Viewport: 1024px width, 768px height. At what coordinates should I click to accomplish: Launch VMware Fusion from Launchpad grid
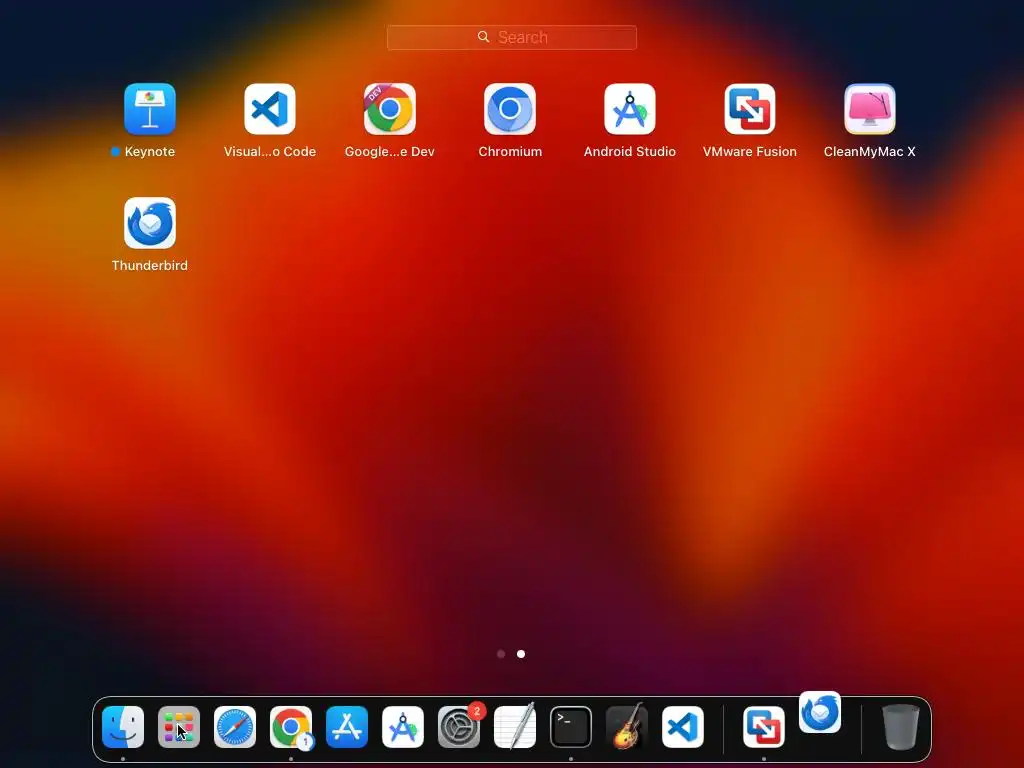pos(750,108)
